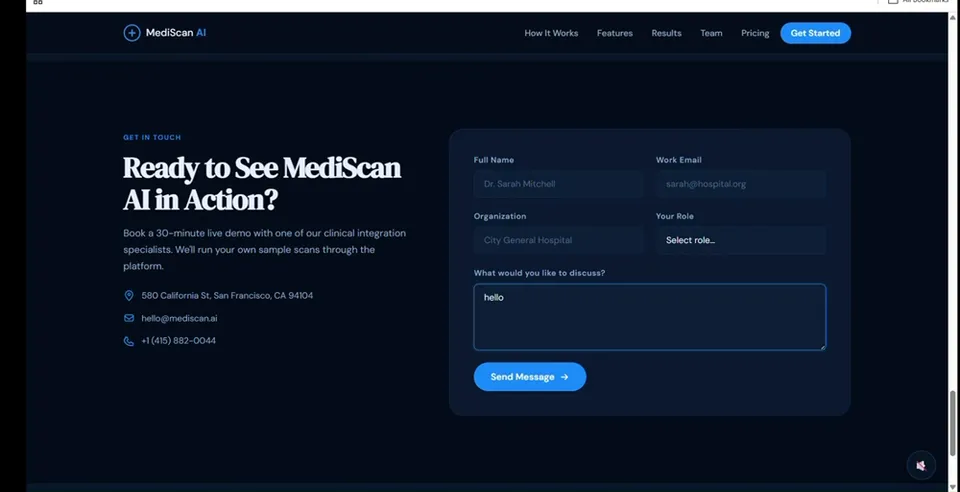The width and height of the screenshot is (960, 492).
Task: Submit form with Send Message button
Action: click(530, 377)
